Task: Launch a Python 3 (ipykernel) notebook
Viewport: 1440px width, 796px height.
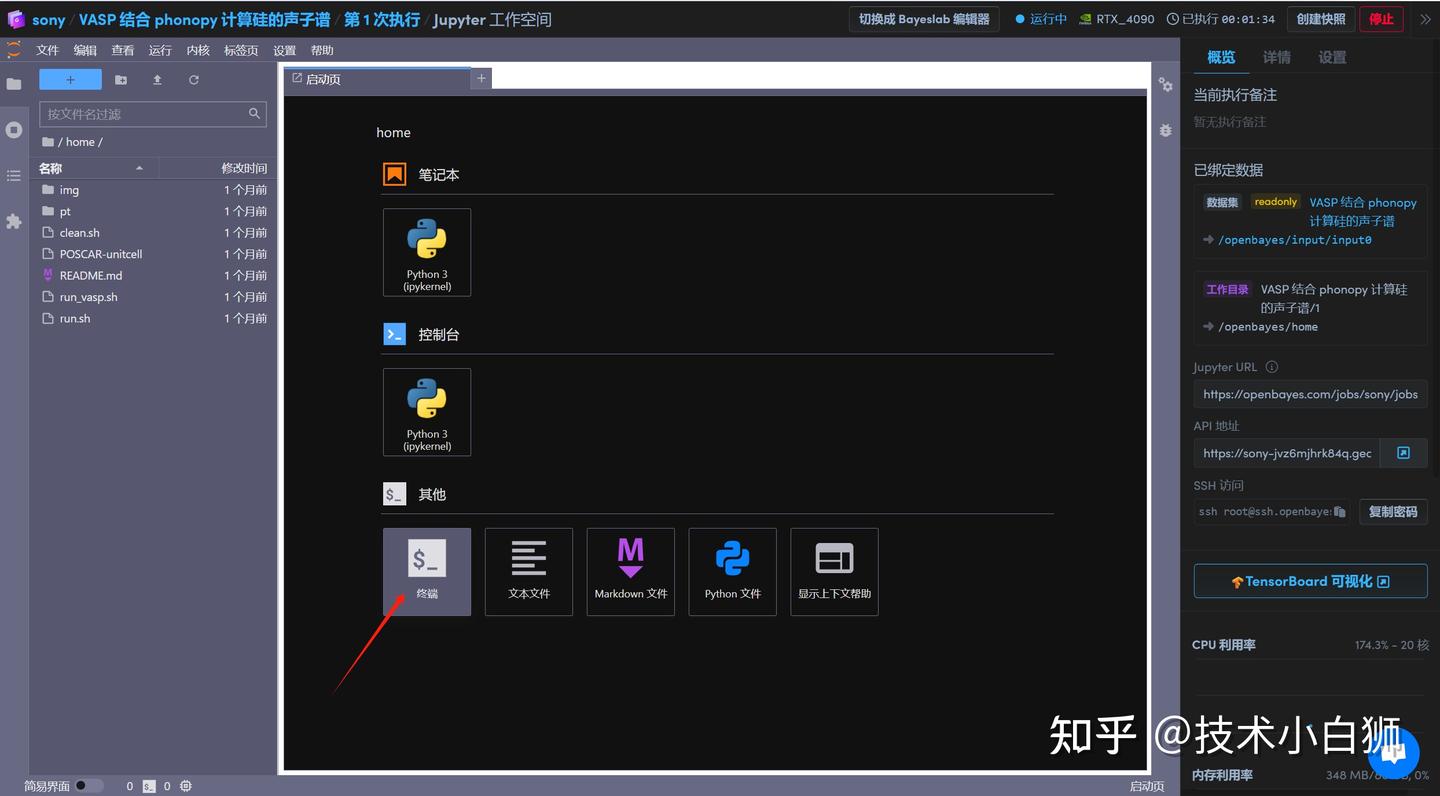Action: [427, 252]
